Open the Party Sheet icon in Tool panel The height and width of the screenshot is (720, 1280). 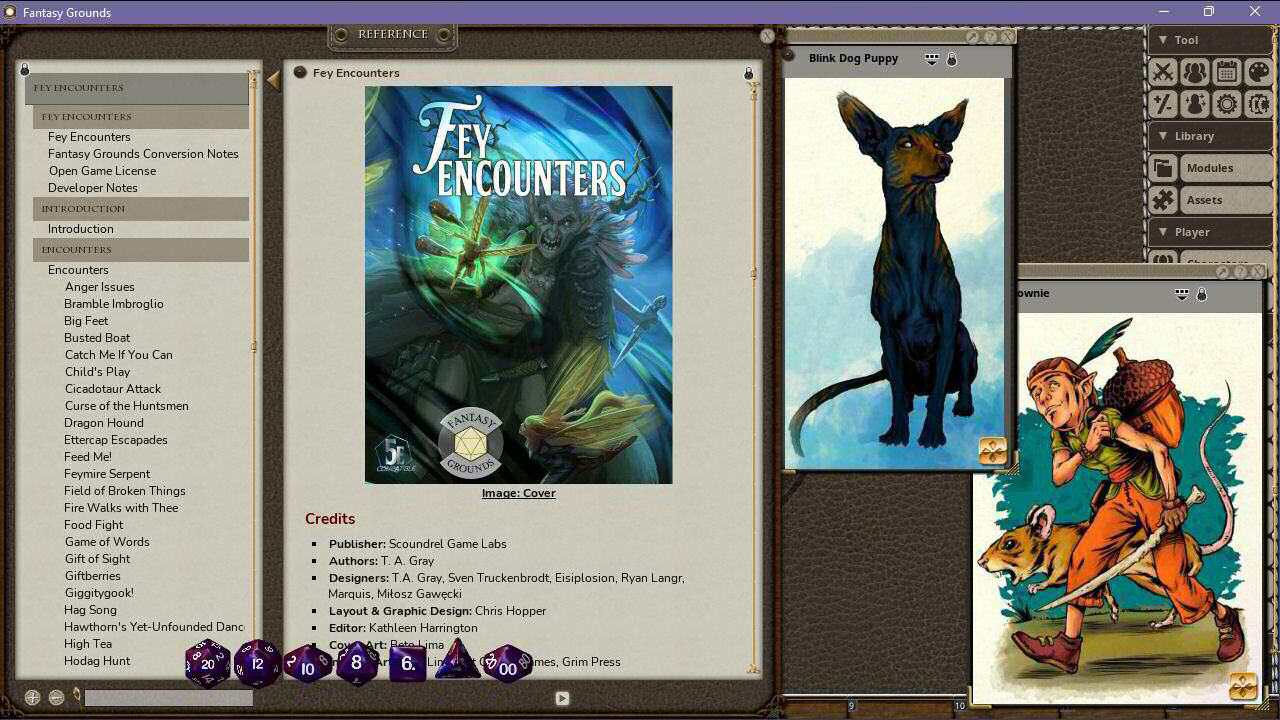click(x=1195, y=71)
